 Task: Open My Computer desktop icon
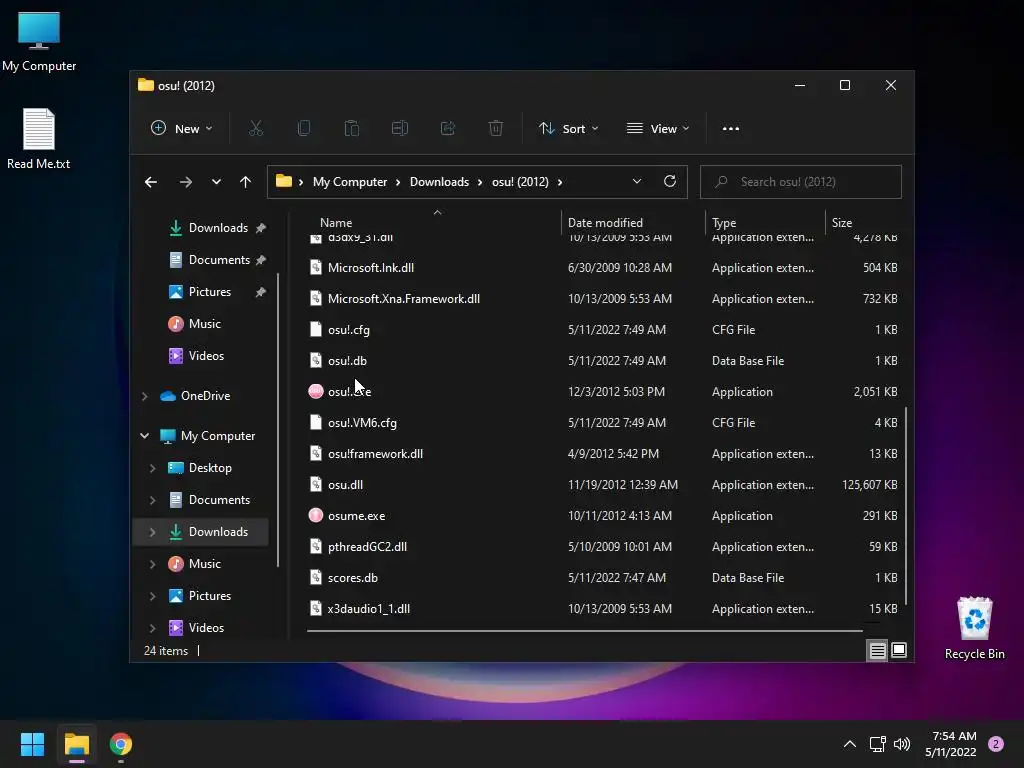pyautogui.click(x=39, y=42)
